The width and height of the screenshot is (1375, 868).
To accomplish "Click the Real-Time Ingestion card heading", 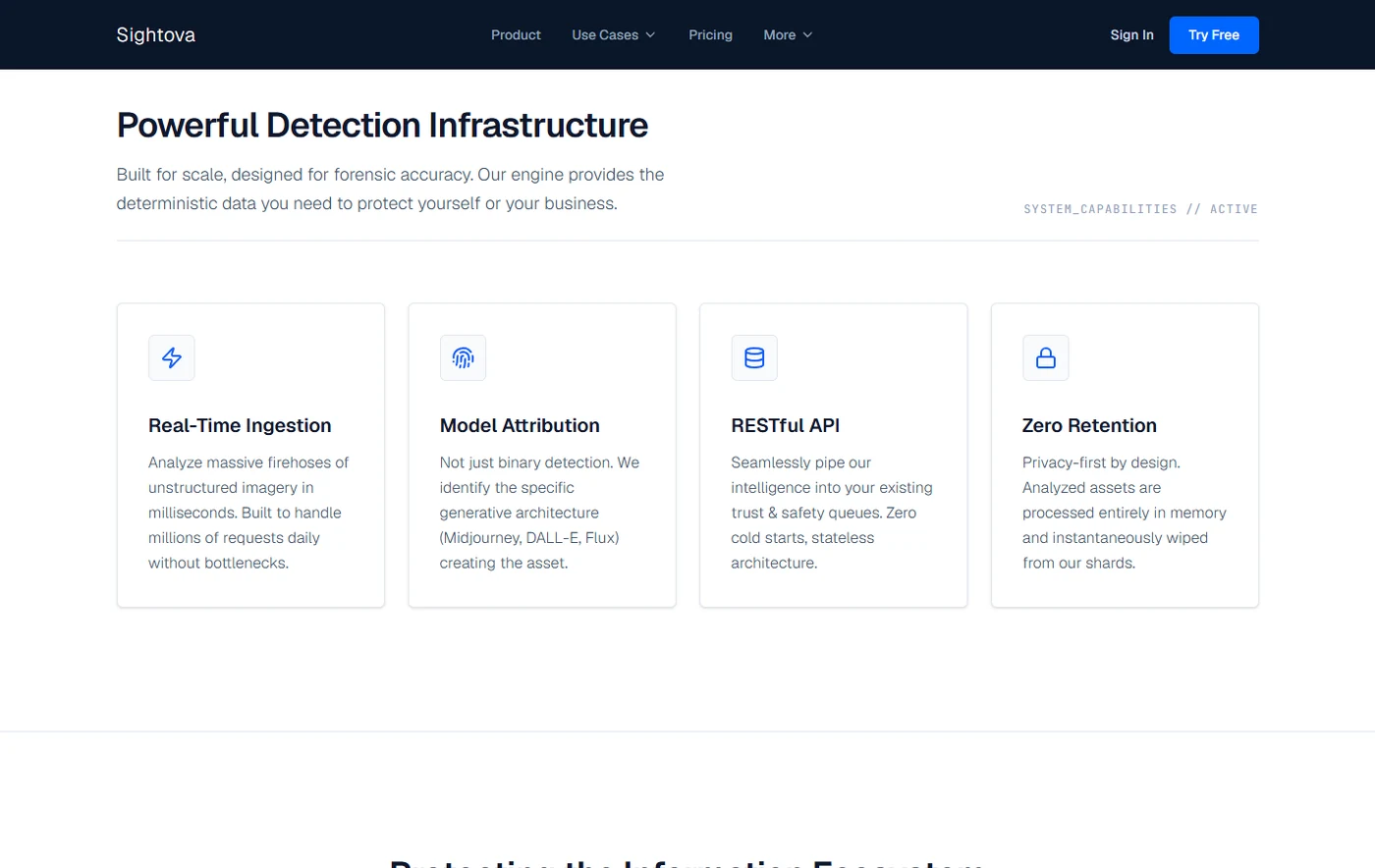I will tap(240, 425).
